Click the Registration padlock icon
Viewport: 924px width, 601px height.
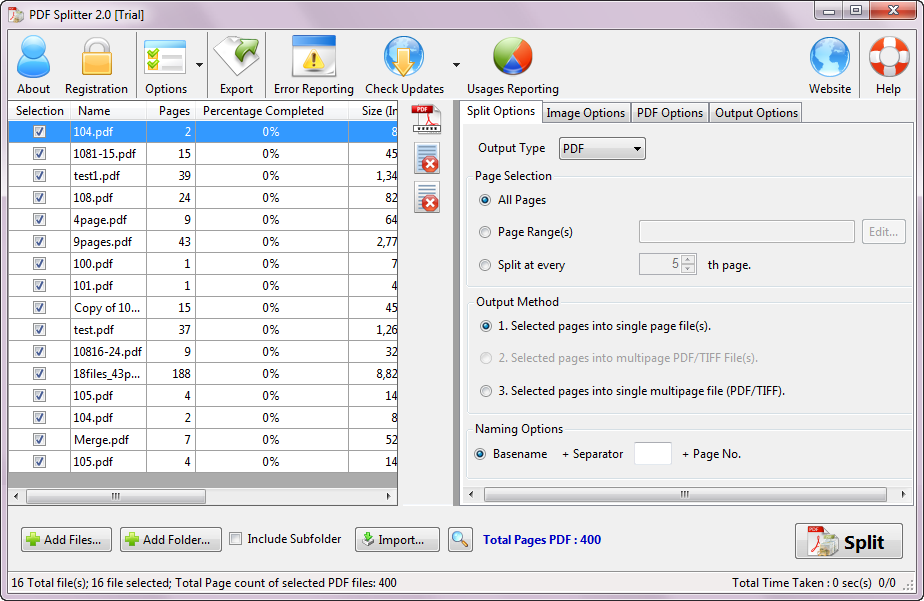coord(96,59)
